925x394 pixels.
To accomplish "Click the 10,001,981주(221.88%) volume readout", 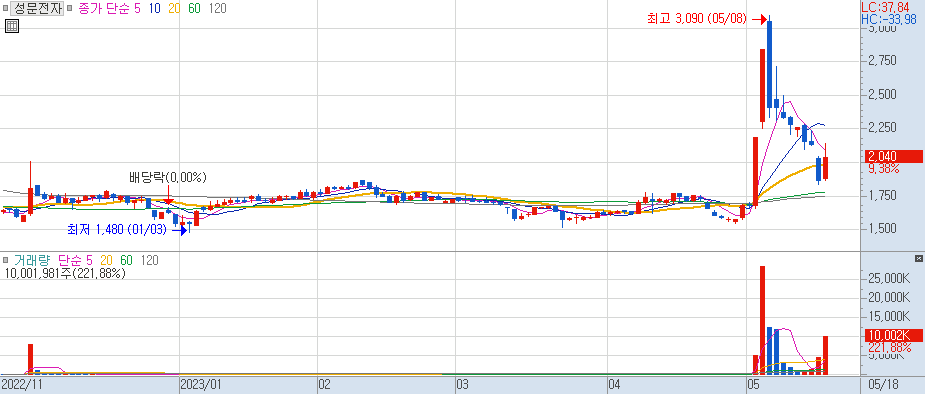I will point(65,273).
